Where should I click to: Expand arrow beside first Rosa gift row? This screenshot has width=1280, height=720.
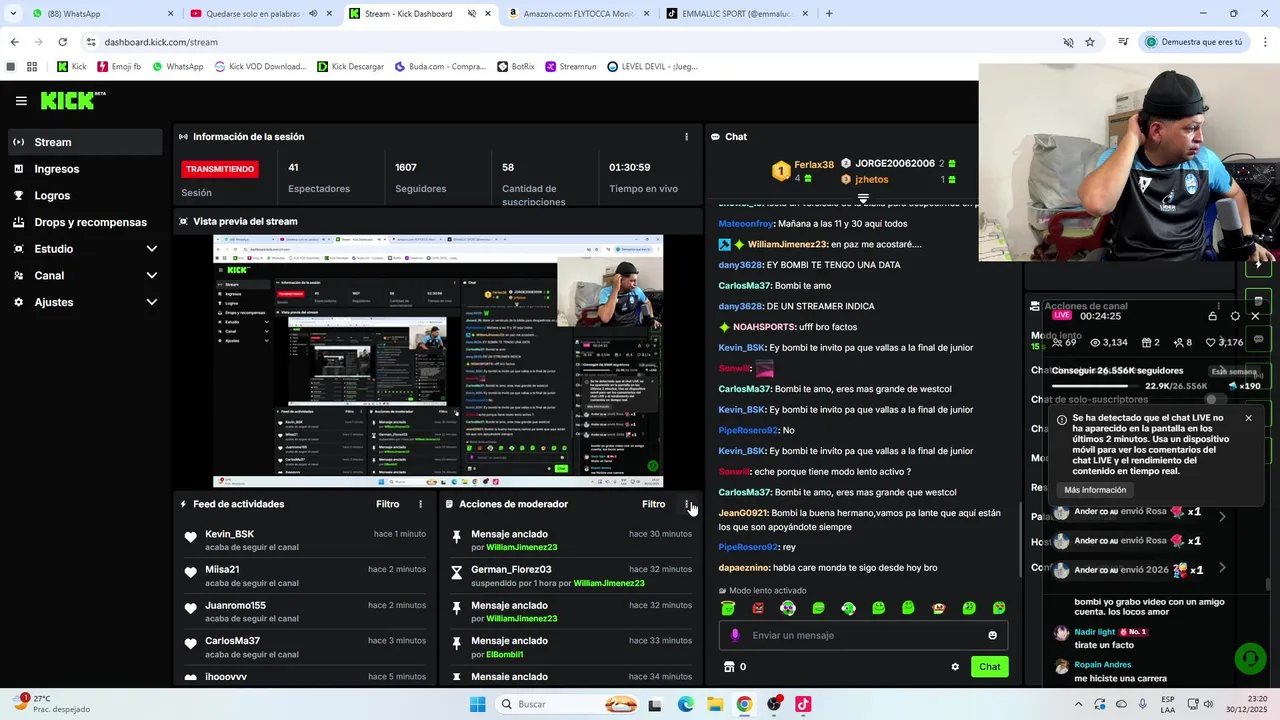click(x=1222, y=517)
